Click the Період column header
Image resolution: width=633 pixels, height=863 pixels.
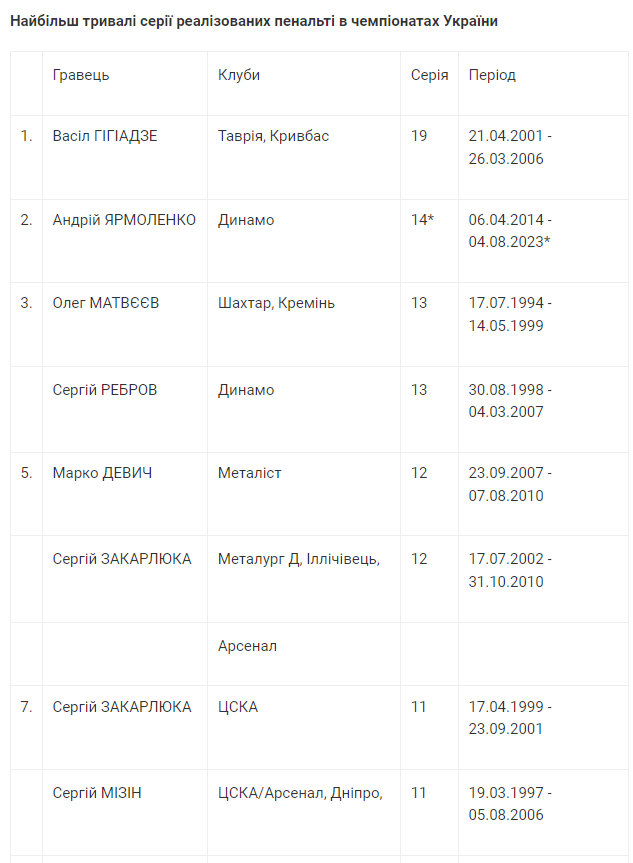point(492,75)
